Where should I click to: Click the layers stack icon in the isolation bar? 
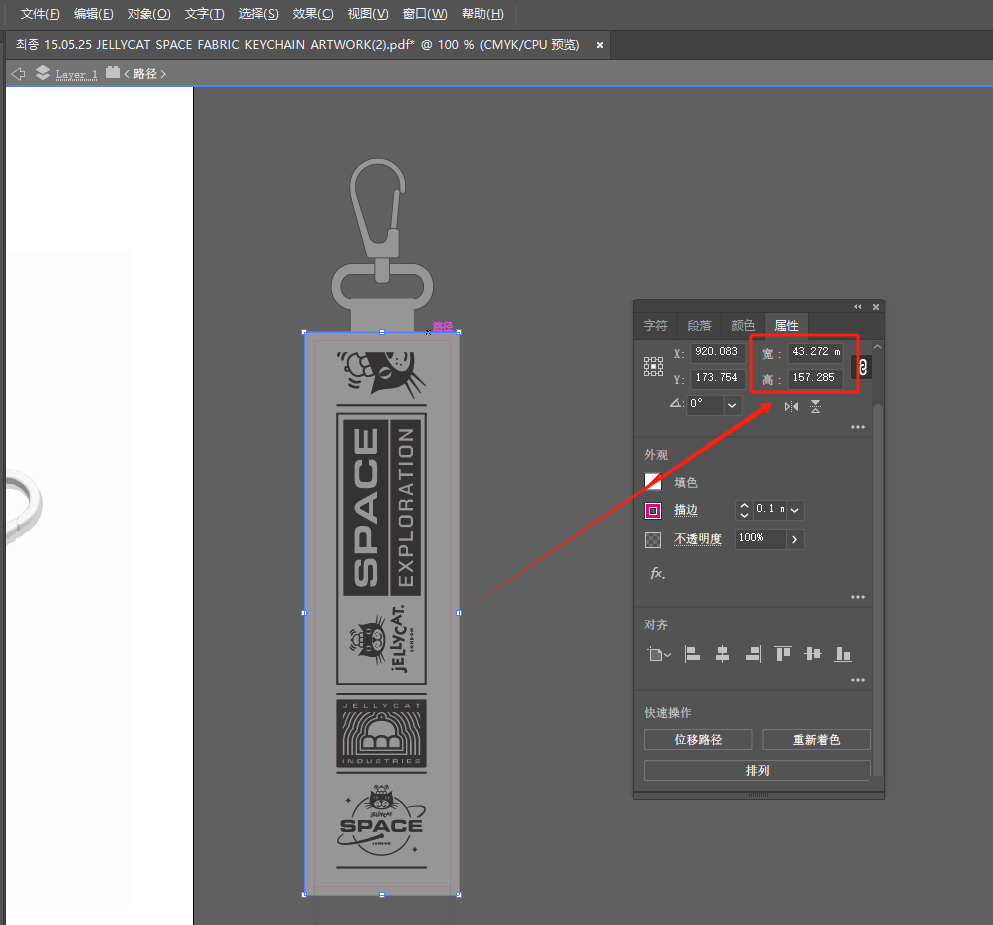(42, 73)
